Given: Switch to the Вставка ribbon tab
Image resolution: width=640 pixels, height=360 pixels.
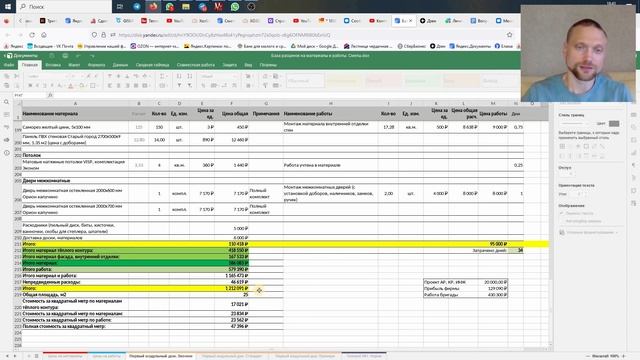Looking at the screenshot, I should tap(53, 65).
